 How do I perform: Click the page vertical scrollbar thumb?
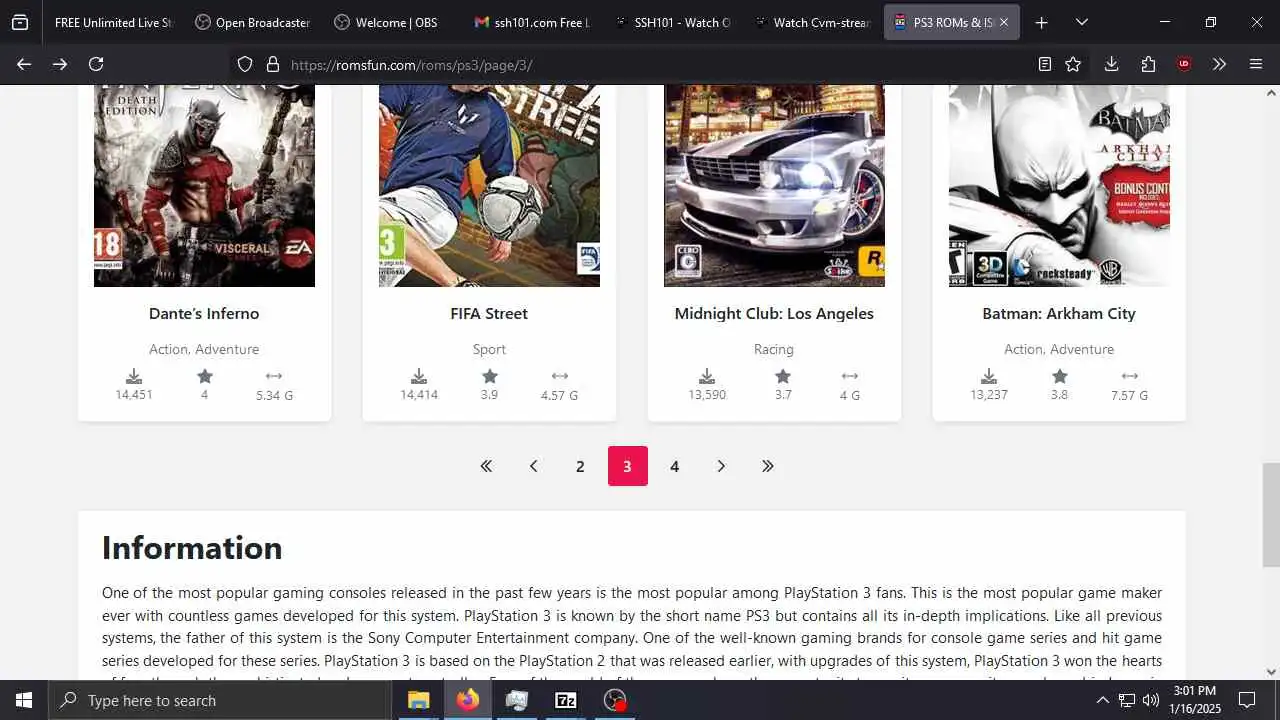click(x=1271, y=515)
